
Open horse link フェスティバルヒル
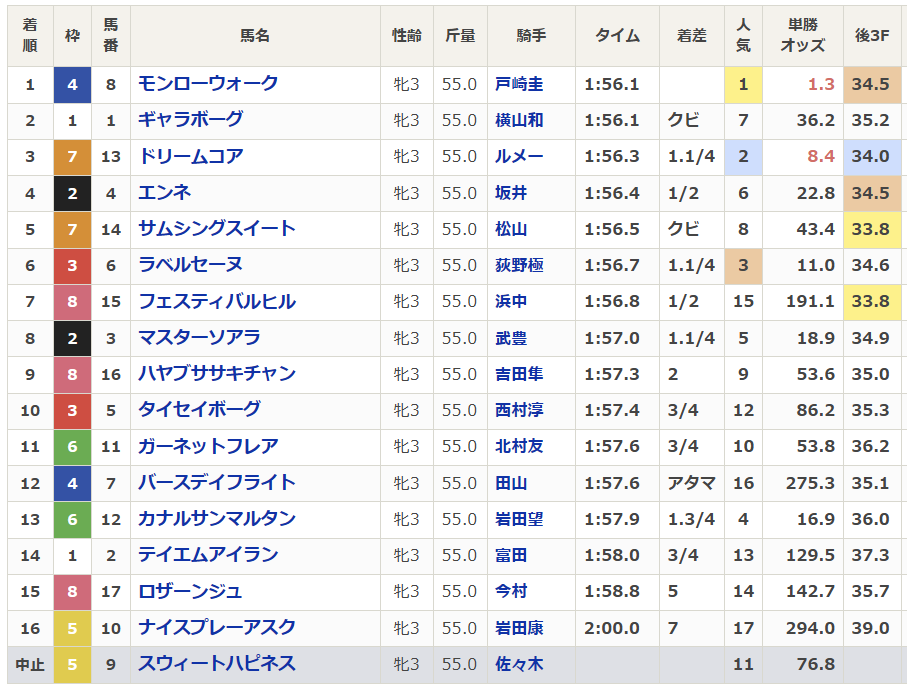(x=217, y=301)
